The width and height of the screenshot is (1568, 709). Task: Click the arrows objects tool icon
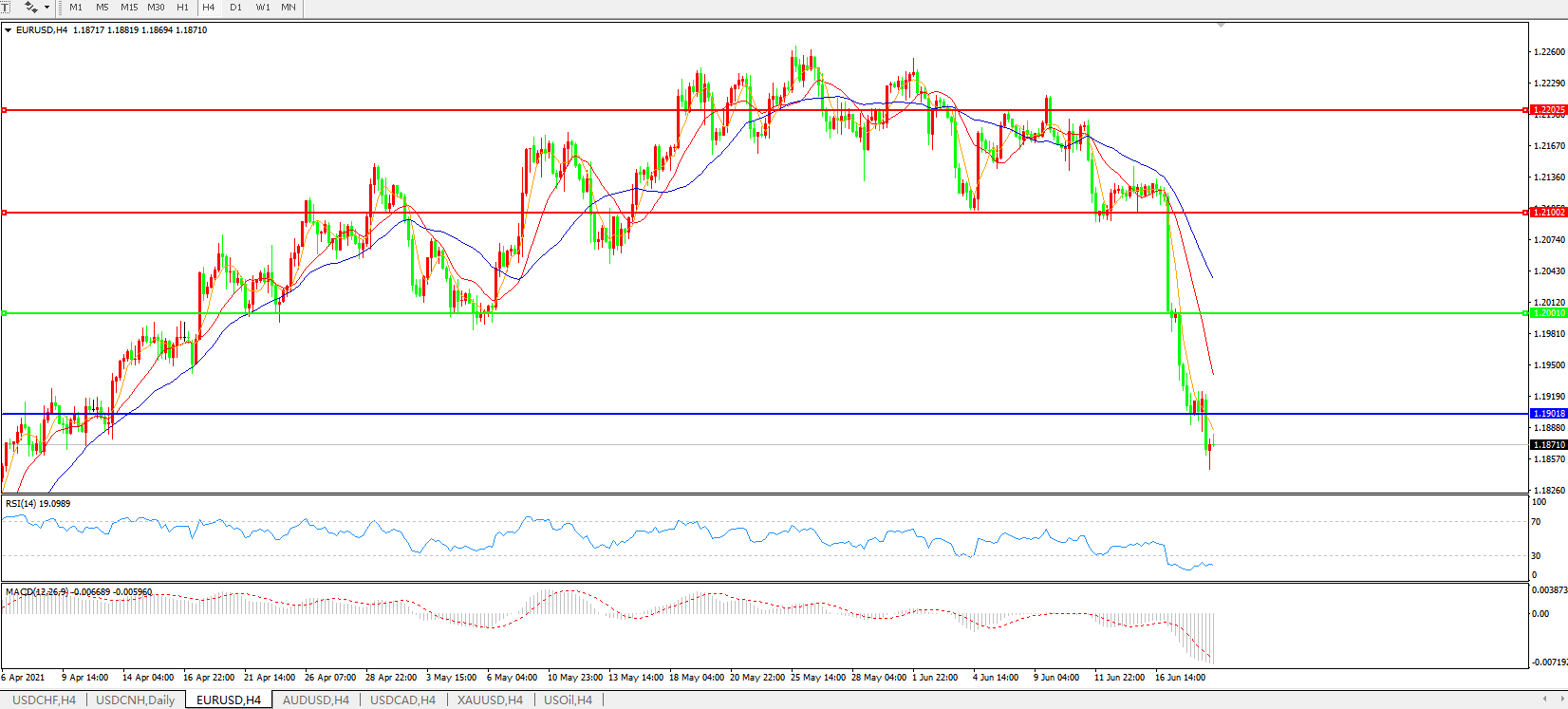pos(31,7)
